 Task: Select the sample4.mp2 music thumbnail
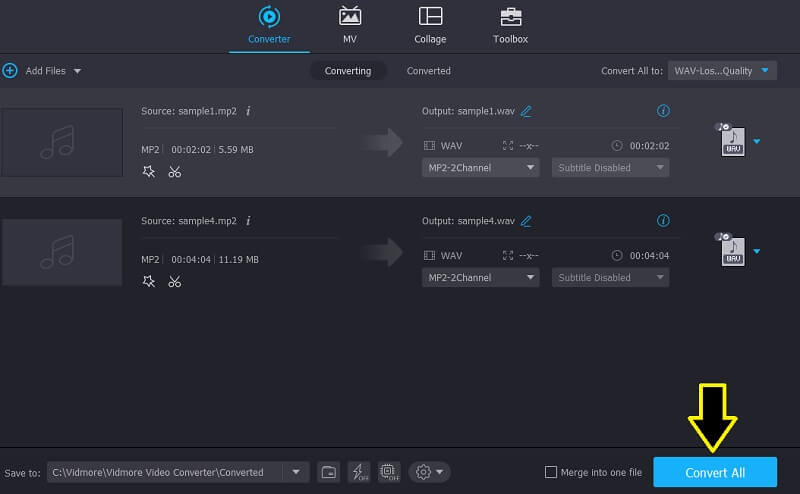coord(62,252)
